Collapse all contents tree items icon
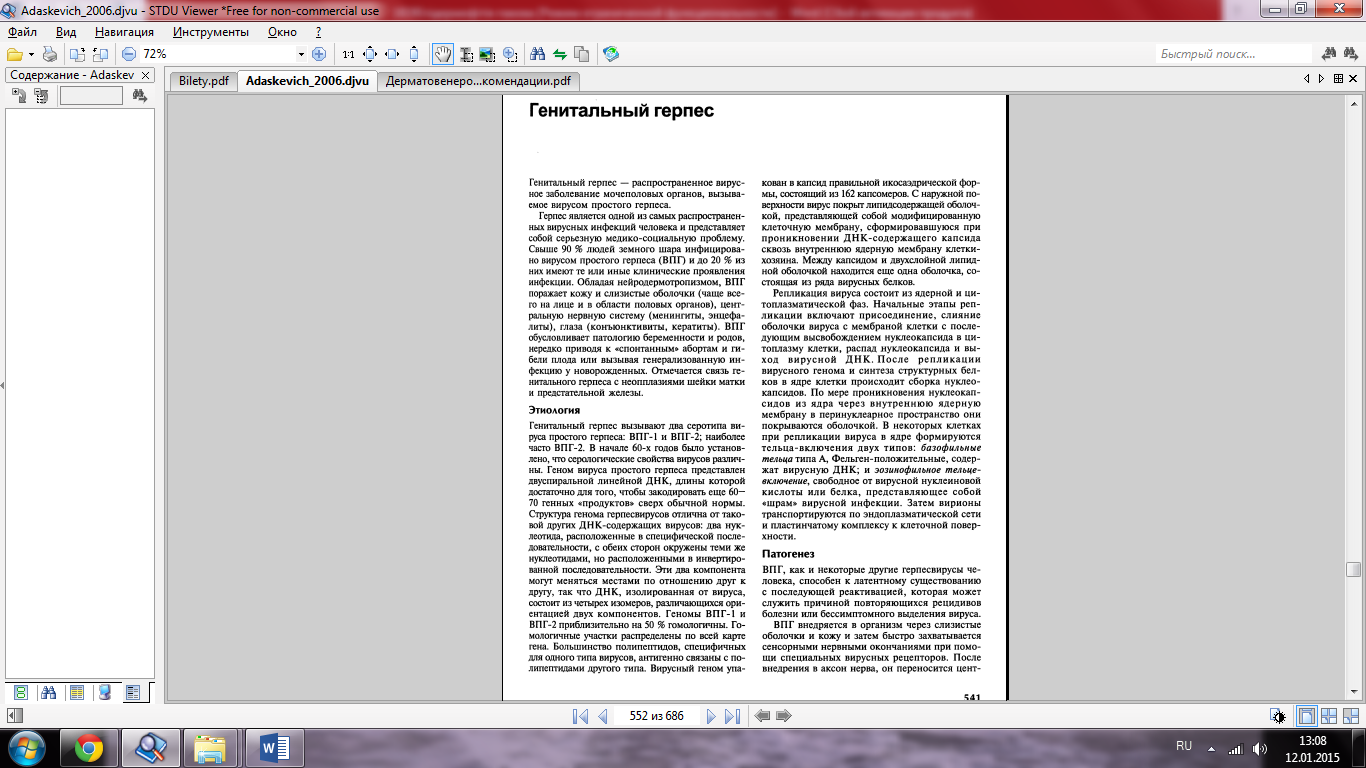This screenshot has width=1366, height=768. click(41, 96)
